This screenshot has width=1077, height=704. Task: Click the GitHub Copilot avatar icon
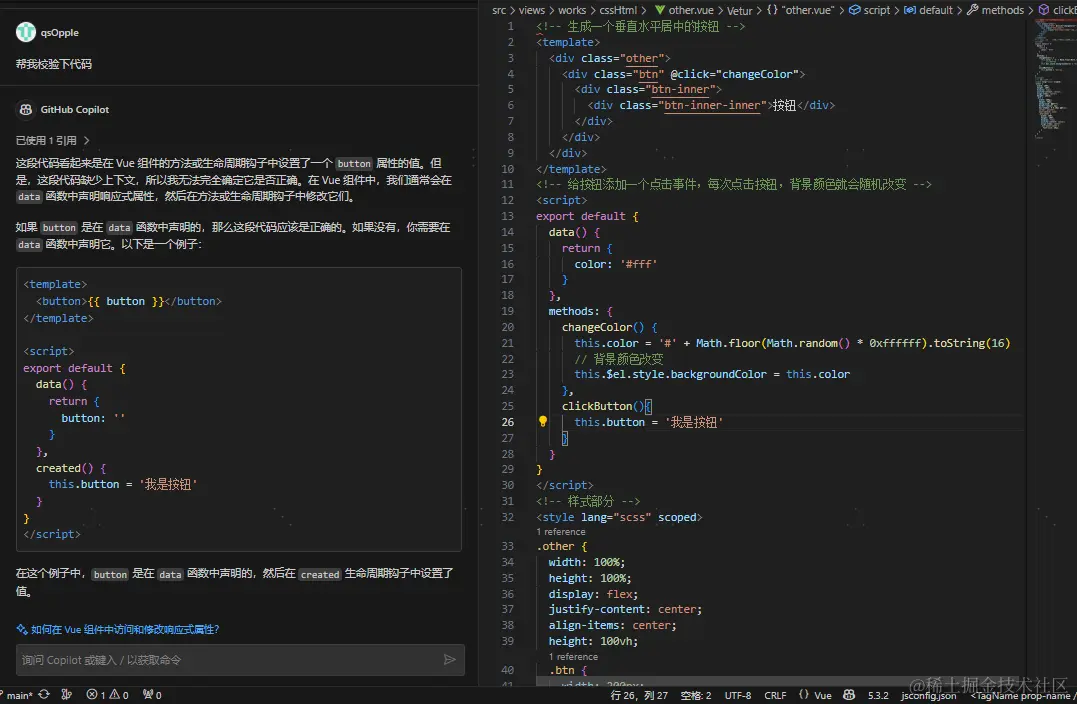pyautogui.click(x=25, y=109)
